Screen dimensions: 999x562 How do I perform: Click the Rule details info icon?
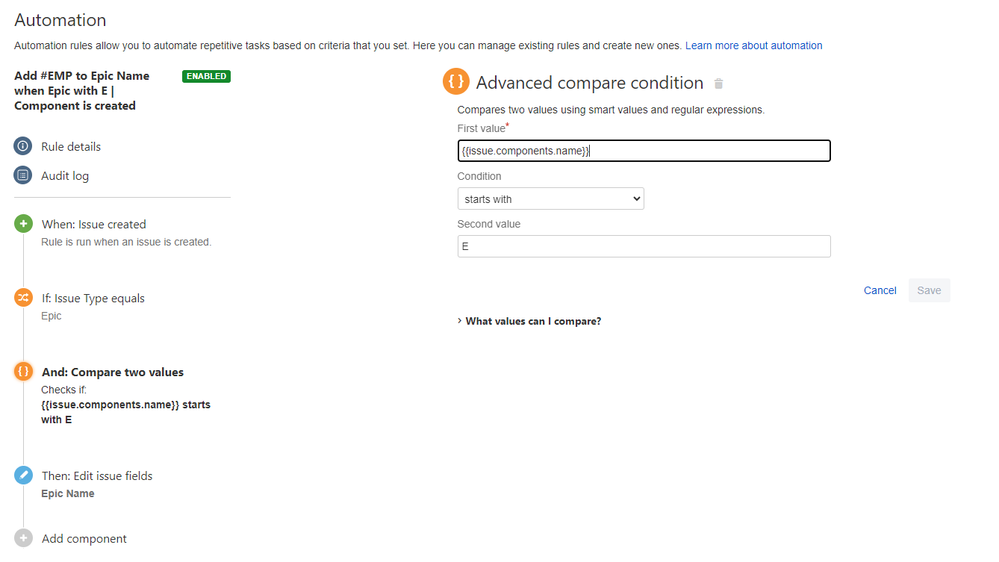23,146
